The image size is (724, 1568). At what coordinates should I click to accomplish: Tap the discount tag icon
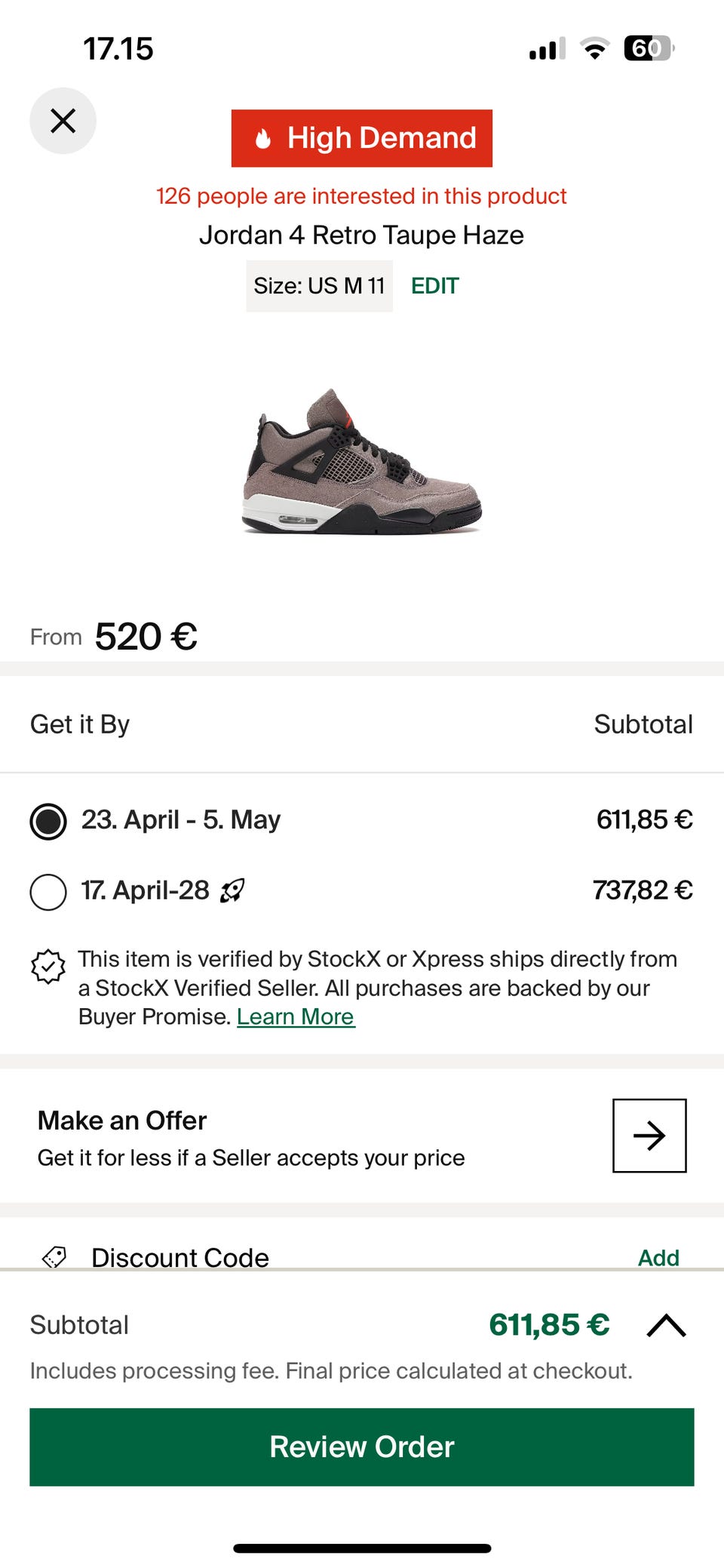point(54,1257)
